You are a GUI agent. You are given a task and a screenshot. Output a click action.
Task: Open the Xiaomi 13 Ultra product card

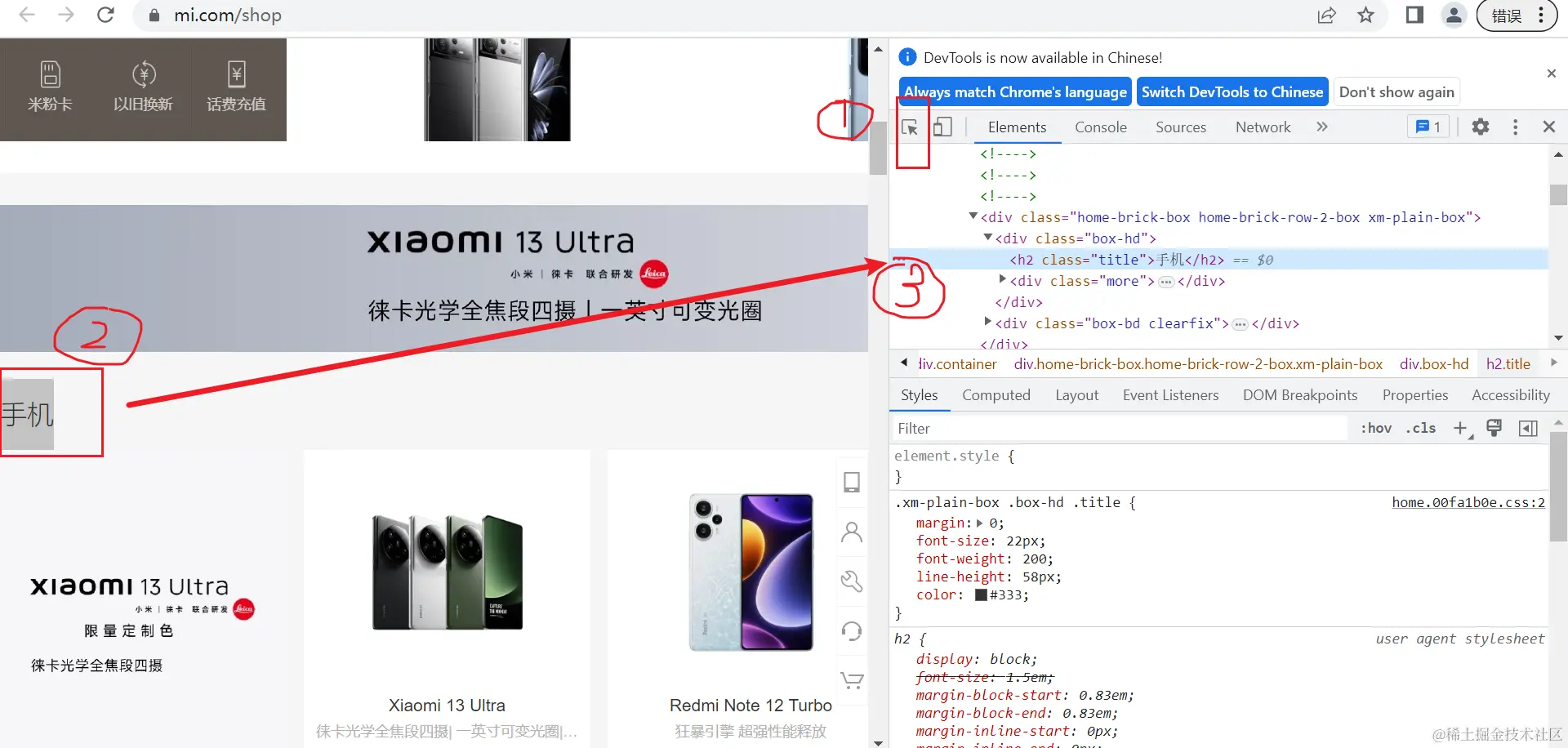(447, 599)
